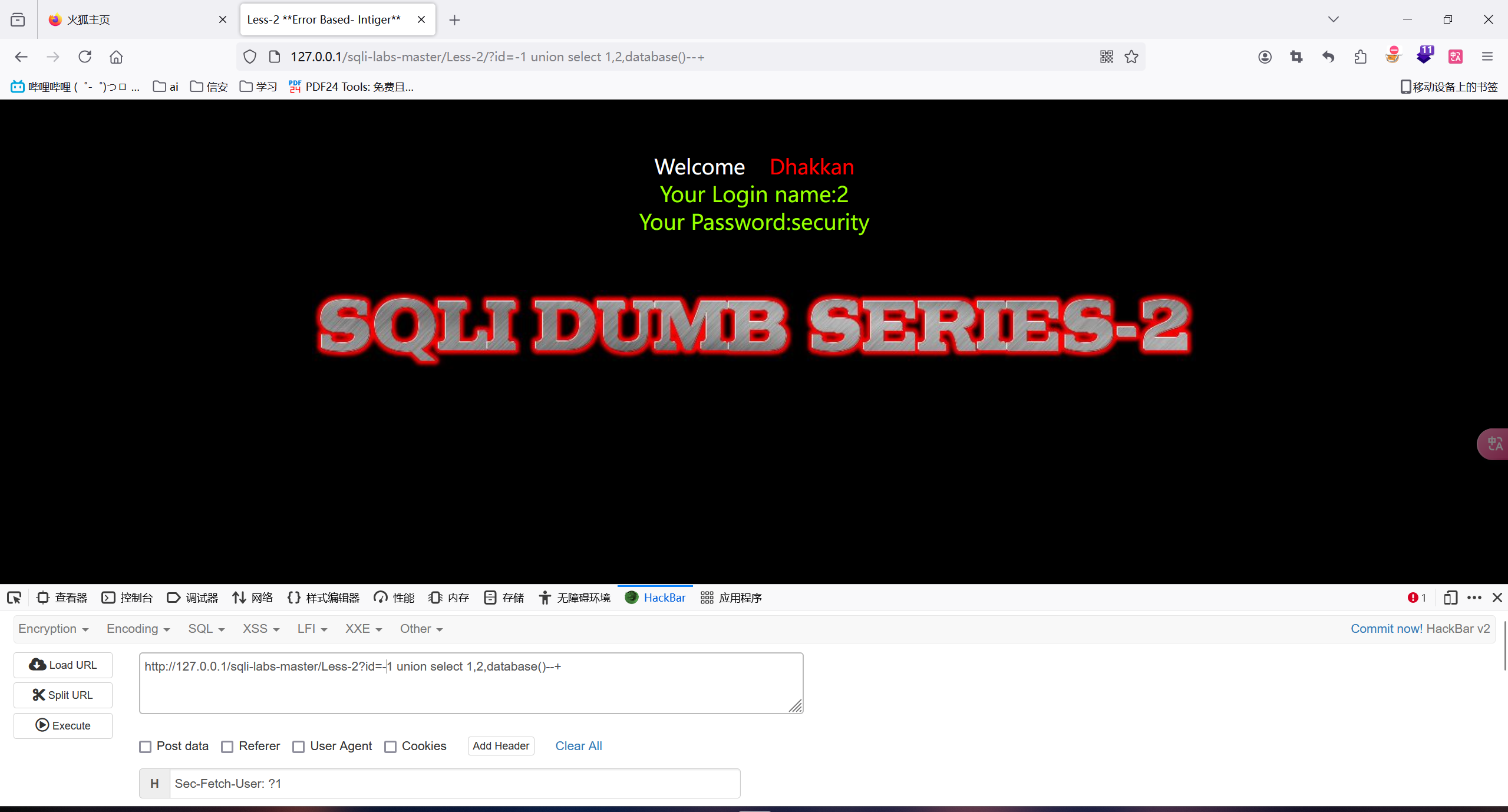Switch to 调试器 debugger tab
Viewport: 1508px width, 812px height.
coord(193,598)
